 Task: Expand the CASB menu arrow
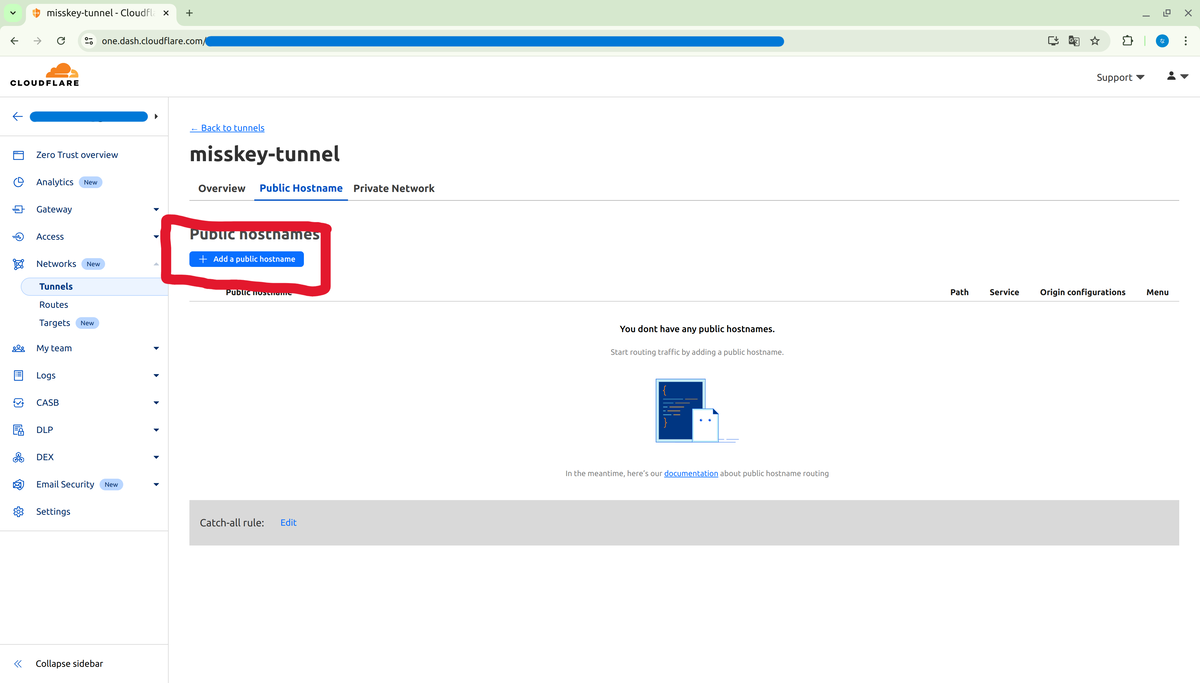tap(156, 403)
